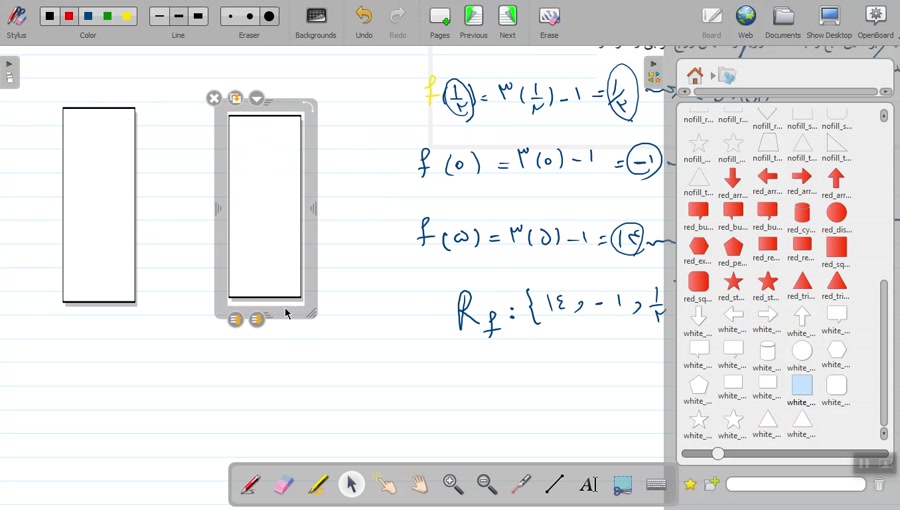Pick the red pen color
The height and width of the screenshot is (510, 900).
(x=69, y=16)
